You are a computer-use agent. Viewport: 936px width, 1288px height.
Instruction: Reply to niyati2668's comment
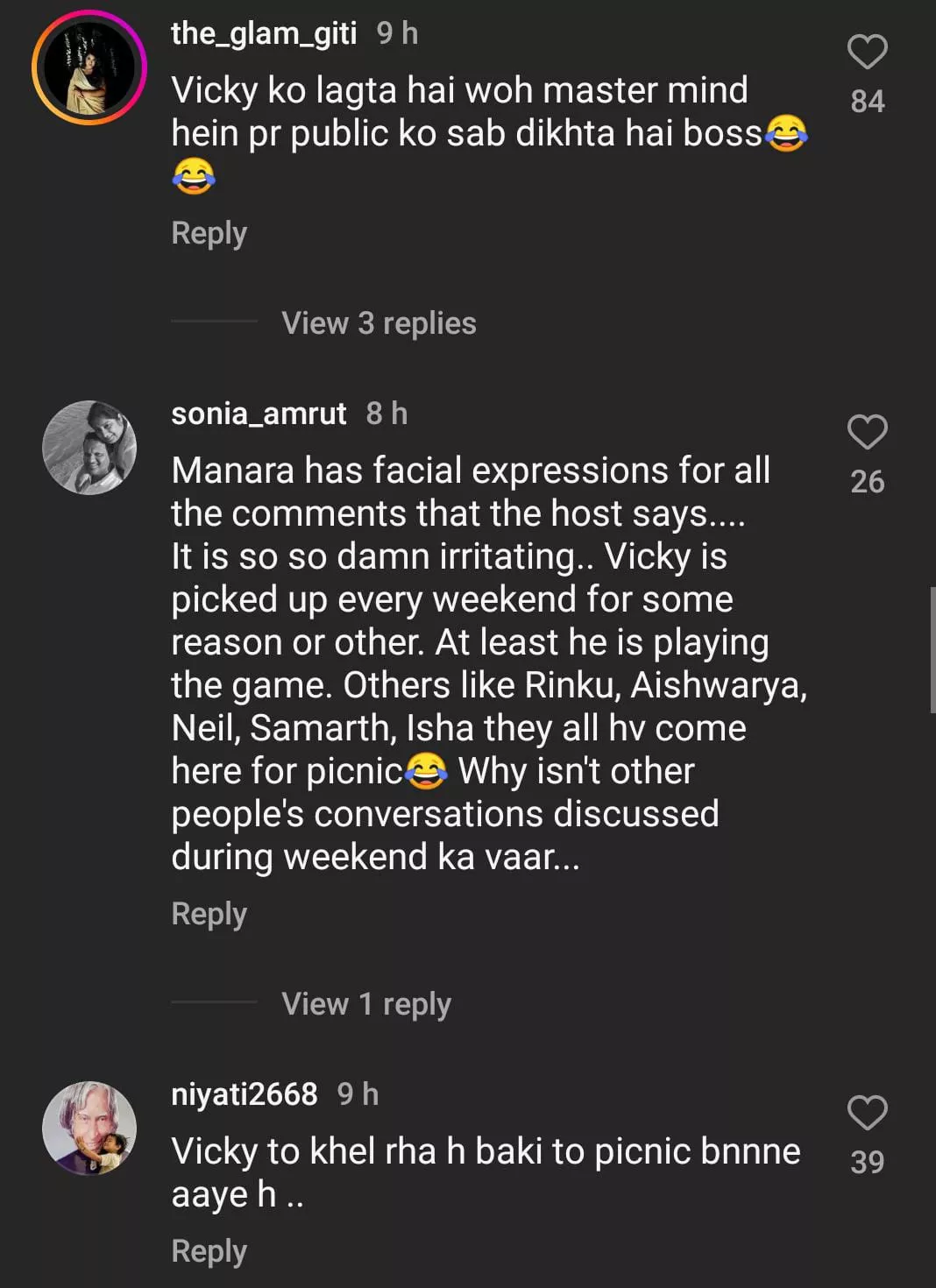[x=209, y=1251]
